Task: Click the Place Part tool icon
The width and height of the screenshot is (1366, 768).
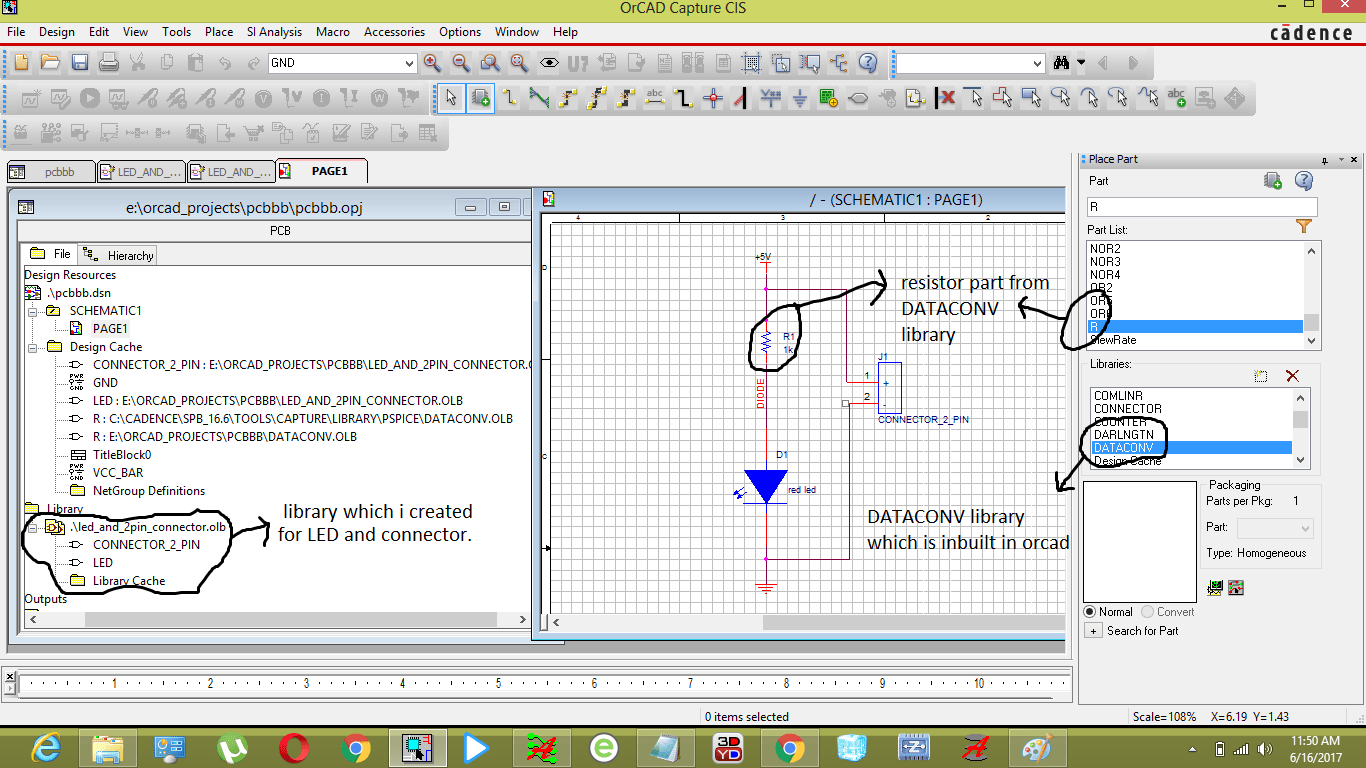Action: [x=481, y=99]
